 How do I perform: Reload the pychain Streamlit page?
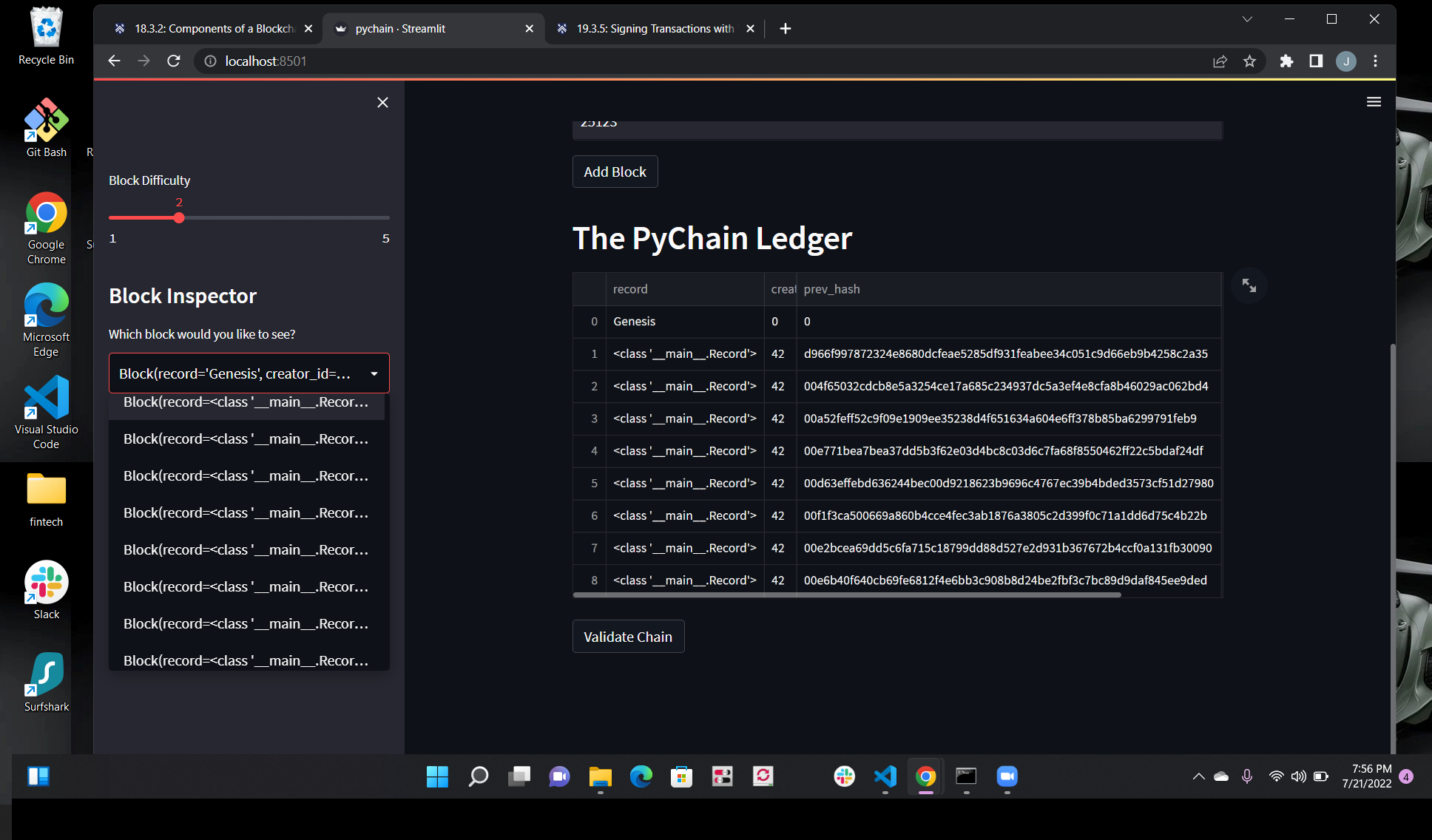[x=174, y=61]
